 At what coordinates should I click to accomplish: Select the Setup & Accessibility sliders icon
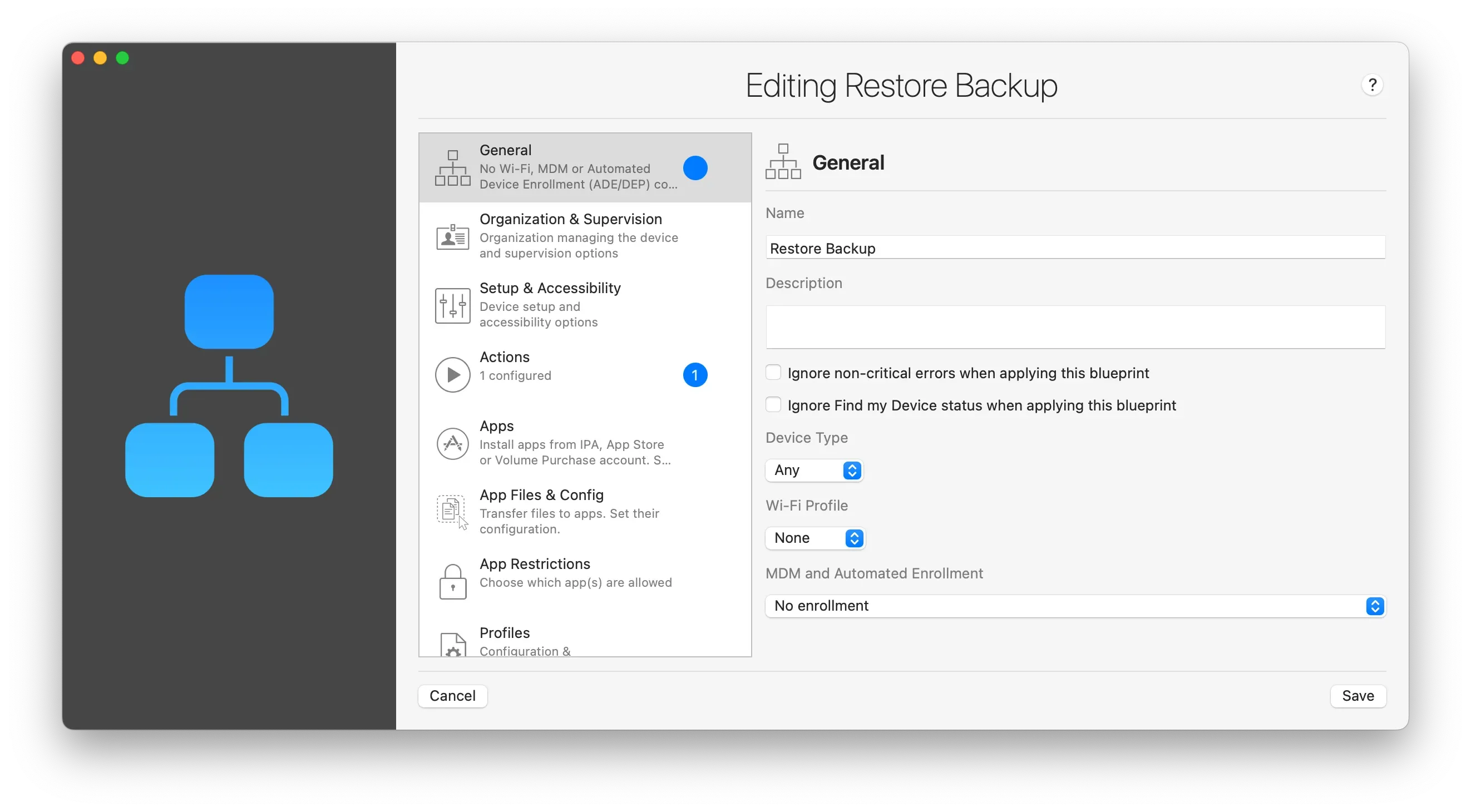[x=452, y=305]
